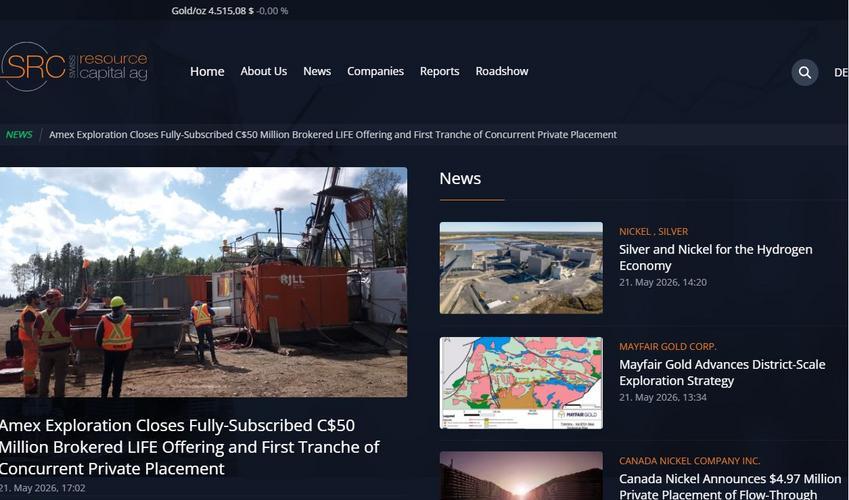Screen dimensions: 849x500
Task: Open the Roadshow menu item
Action: click(x=502, y=72)
